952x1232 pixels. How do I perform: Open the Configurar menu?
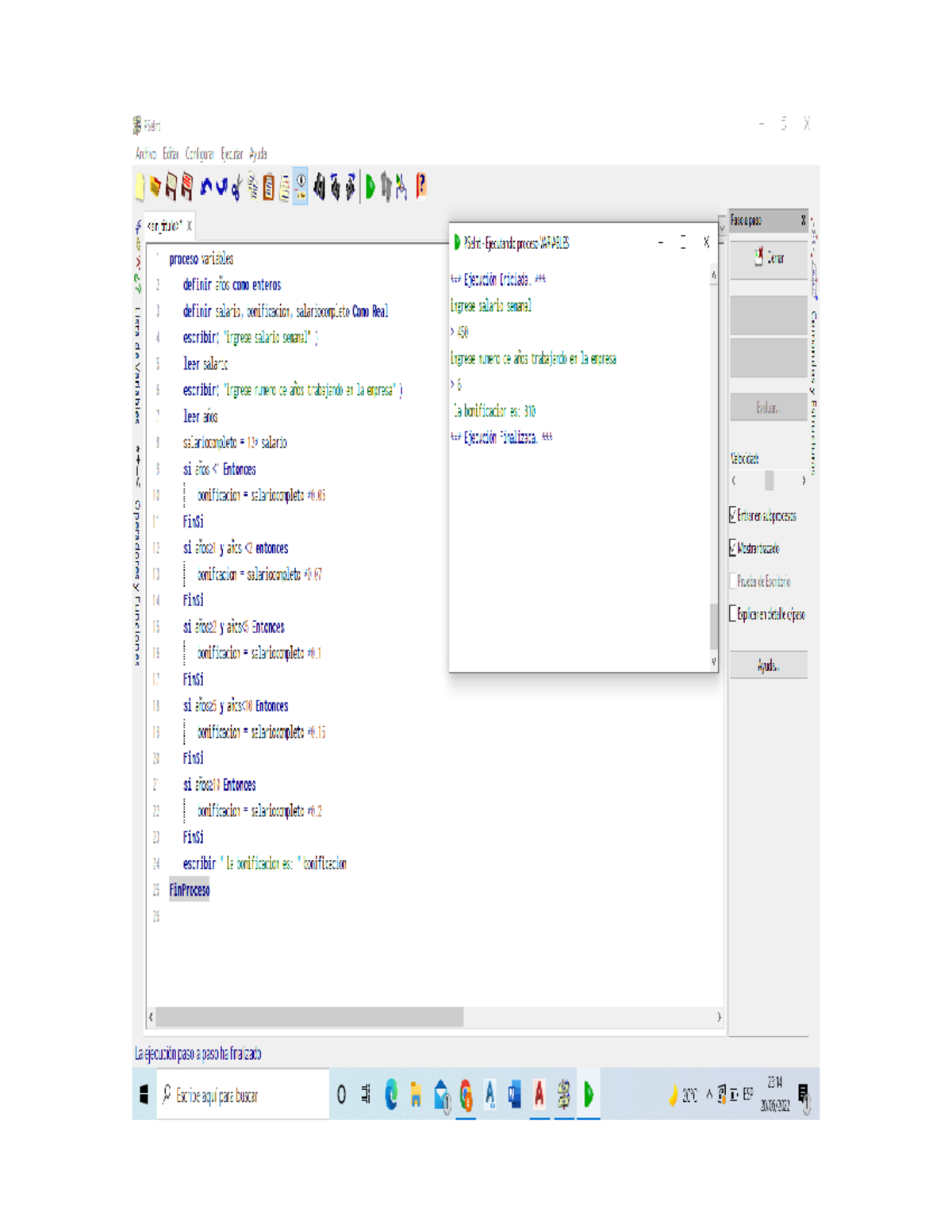pyautogui.click(x=199, y=154)
